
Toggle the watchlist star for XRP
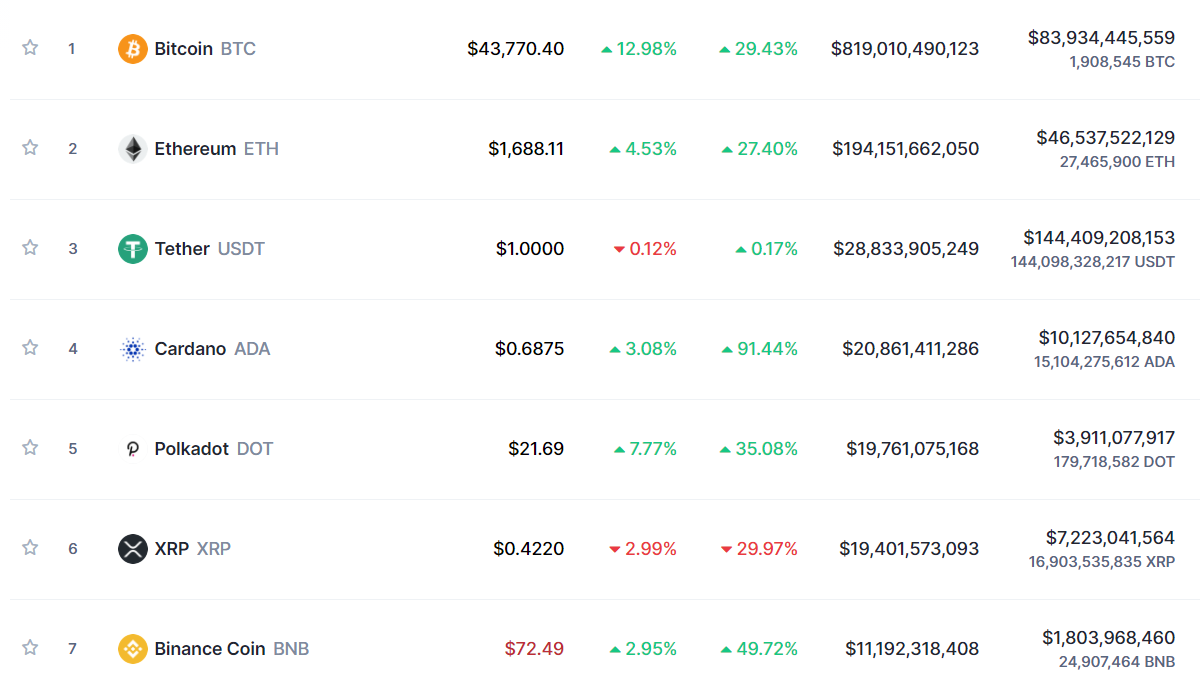(30, 547)
